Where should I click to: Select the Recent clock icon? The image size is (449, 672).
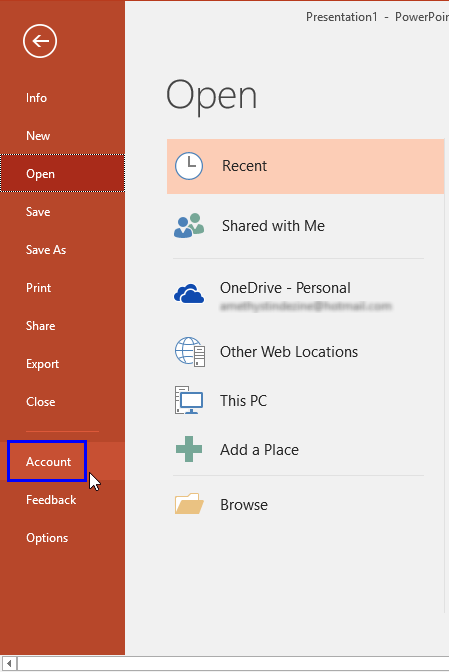(189, 166)
